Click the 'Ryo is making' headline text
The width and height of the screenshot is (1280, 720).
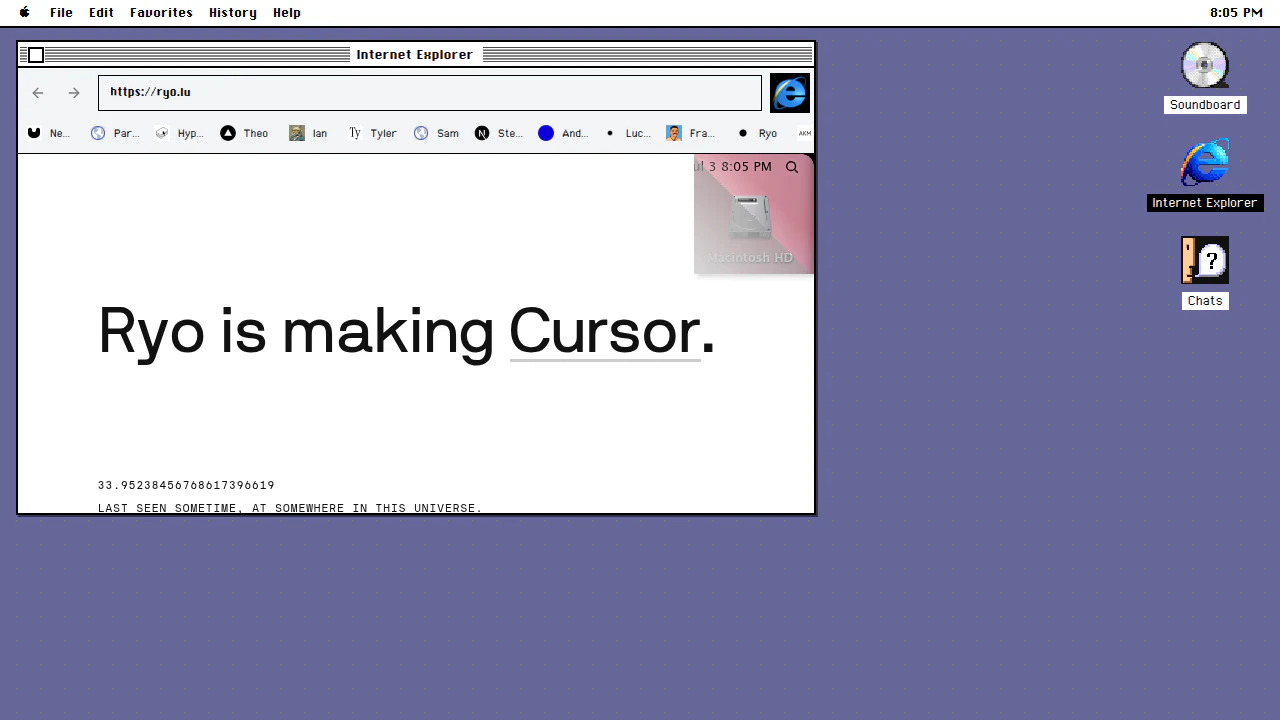296,333
